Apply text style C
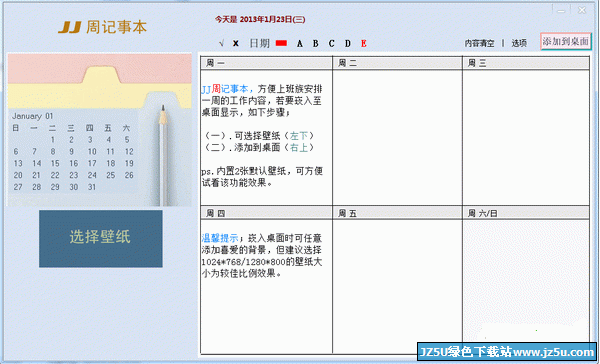This screenshot has height=364, width=600. coord(331,43)
